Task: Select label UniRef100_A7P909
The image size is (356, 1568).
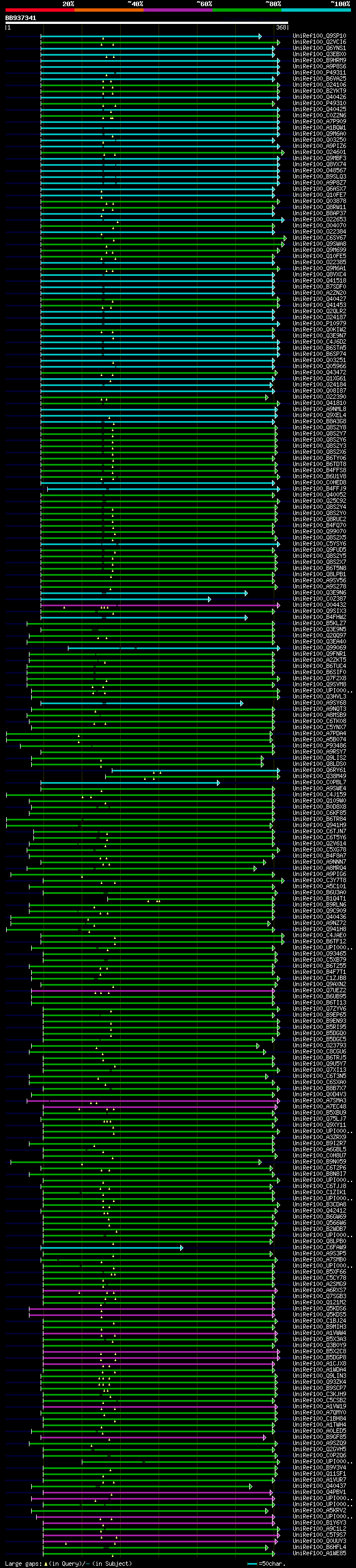Action: (319, 122)
